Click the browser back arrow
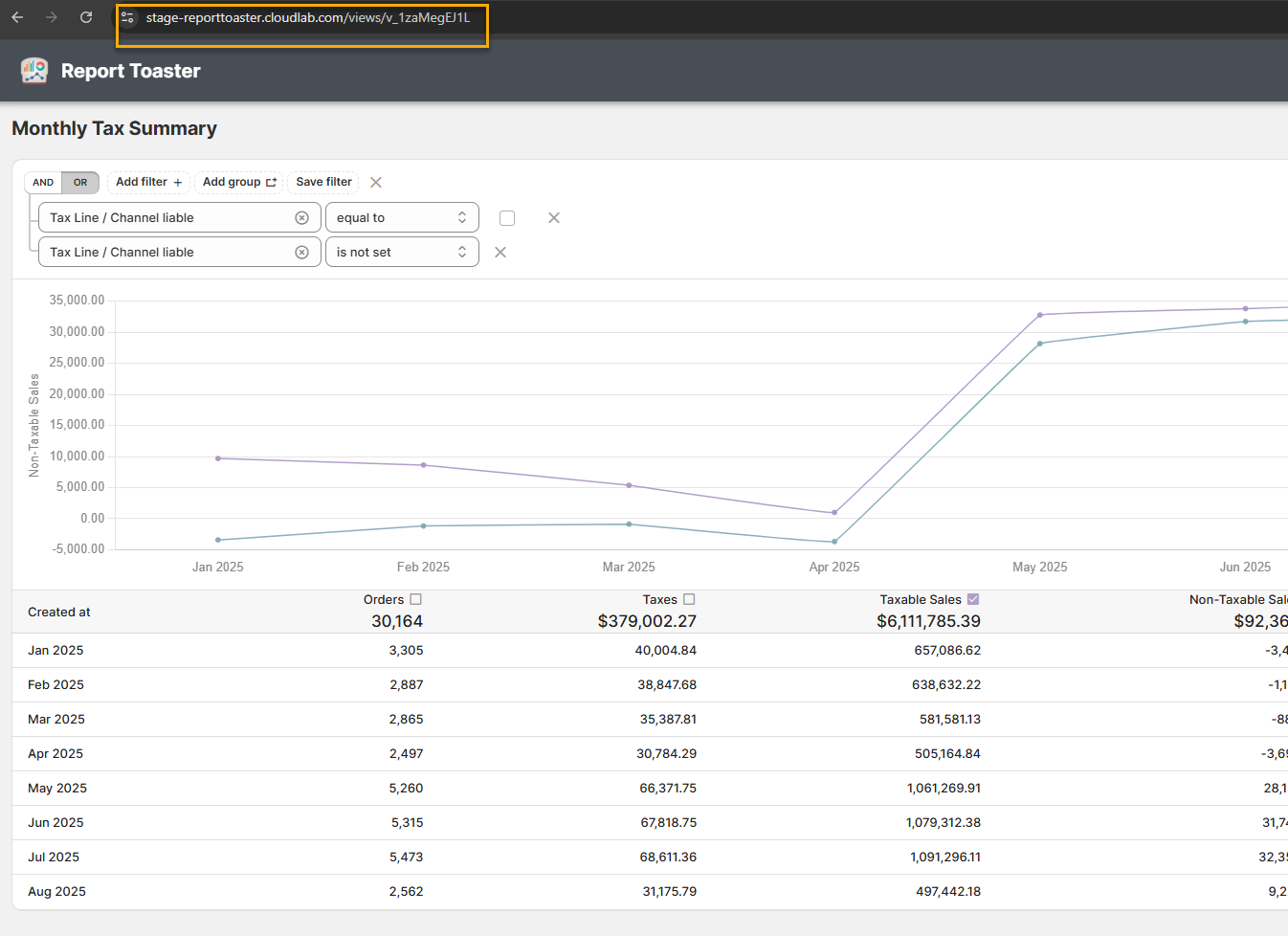 [17, 17]
